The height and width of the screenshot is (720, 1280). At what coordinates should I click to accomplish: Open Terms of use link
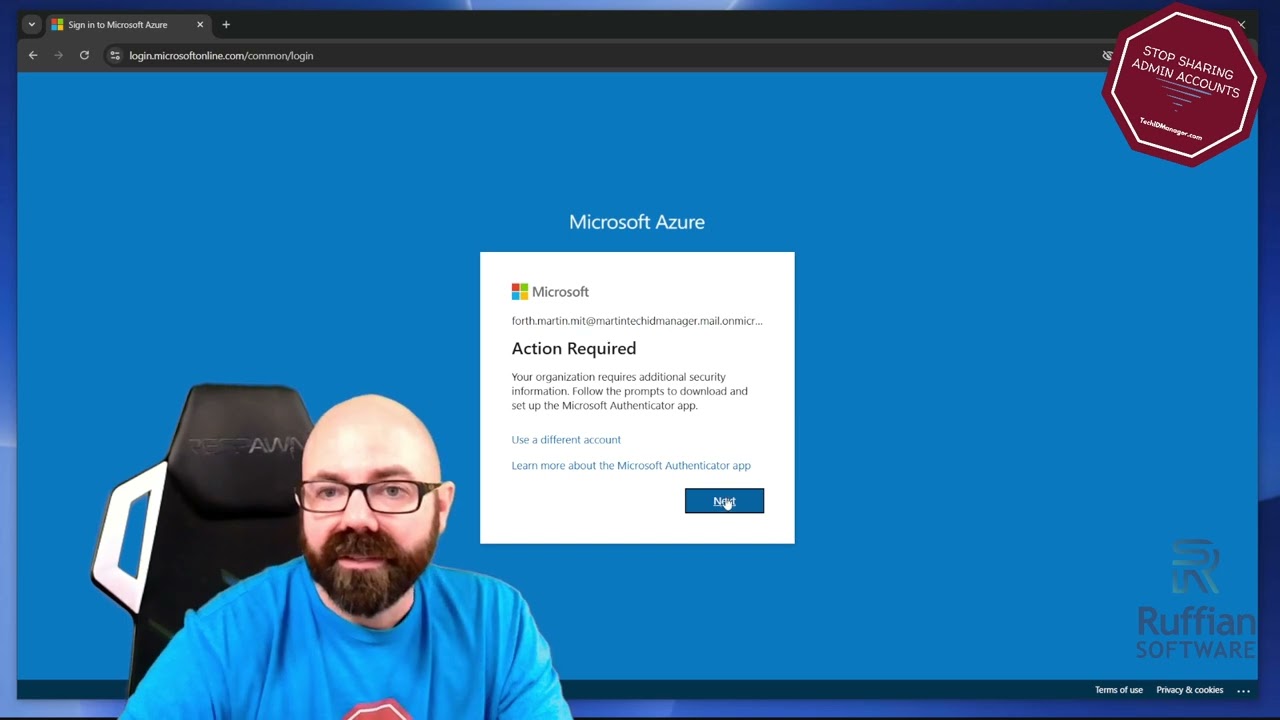pyautogui.click(x=1118, y=690)
